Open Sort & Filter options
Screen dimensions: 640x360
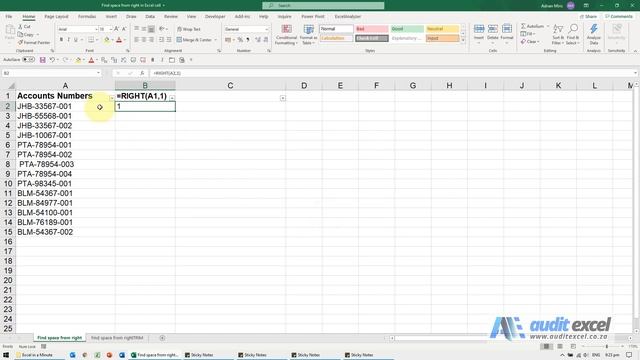[x=558, y=34]
